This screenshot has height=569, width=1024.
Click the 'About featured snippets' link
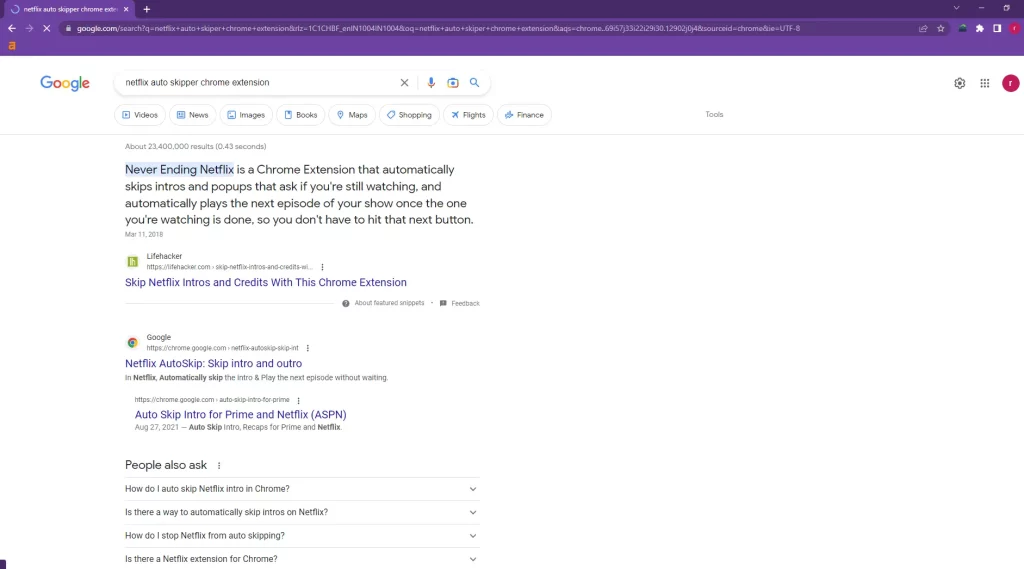(389, 303)
